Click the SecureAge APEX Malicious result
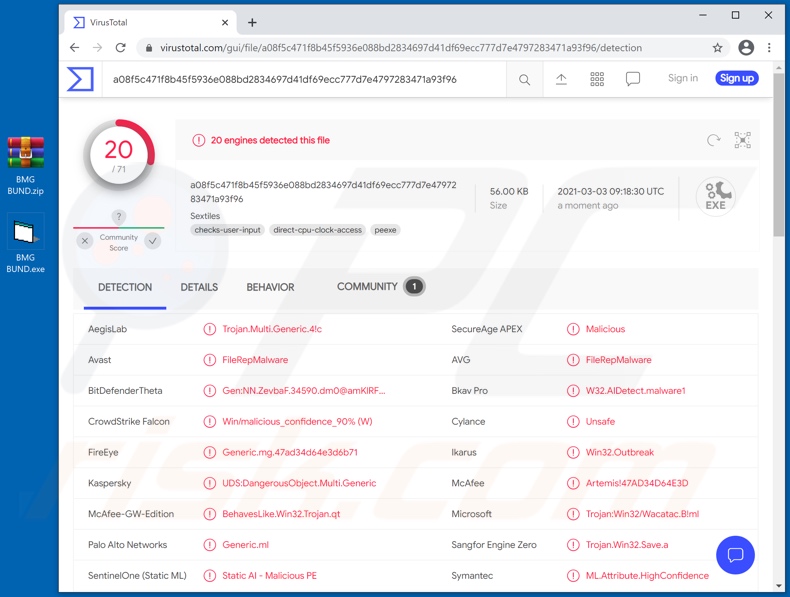This screenshot has width=790, height=597. [x=605, y=329]
